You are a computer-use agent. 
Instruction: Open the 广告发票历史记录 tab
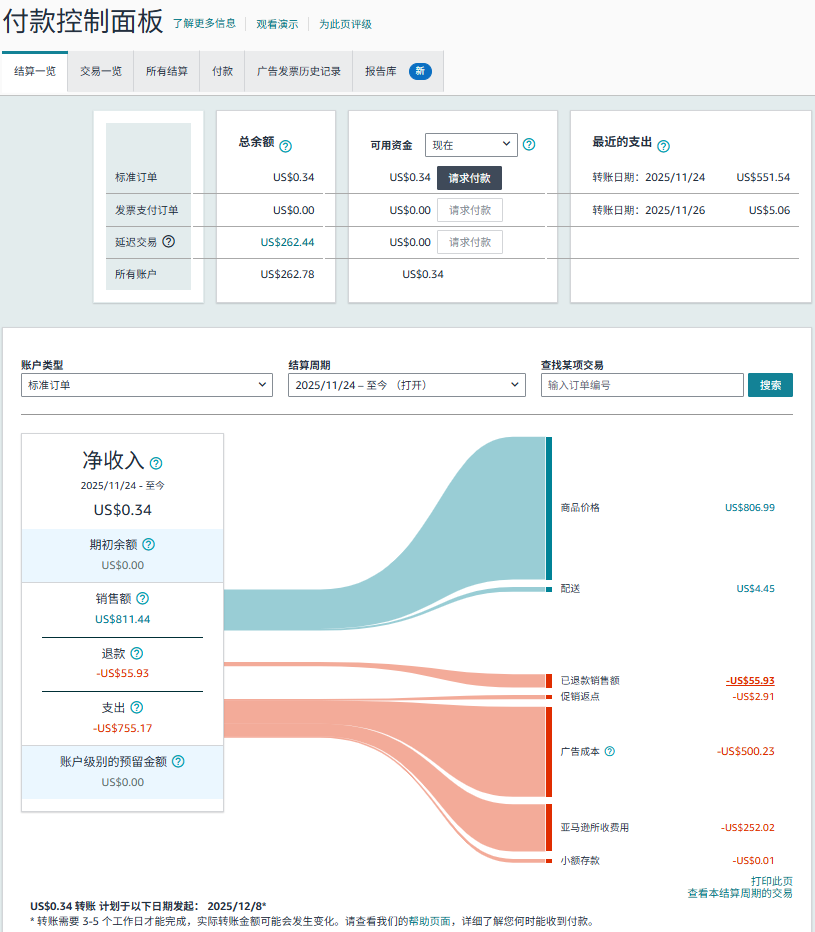pyautogui.click(x=298, y=72)
